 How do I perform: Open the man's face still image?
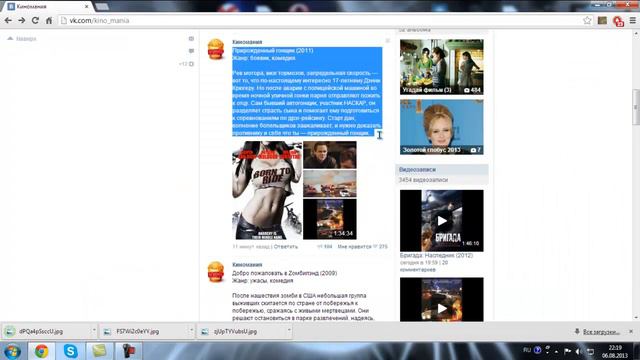[x=330, y=155]
